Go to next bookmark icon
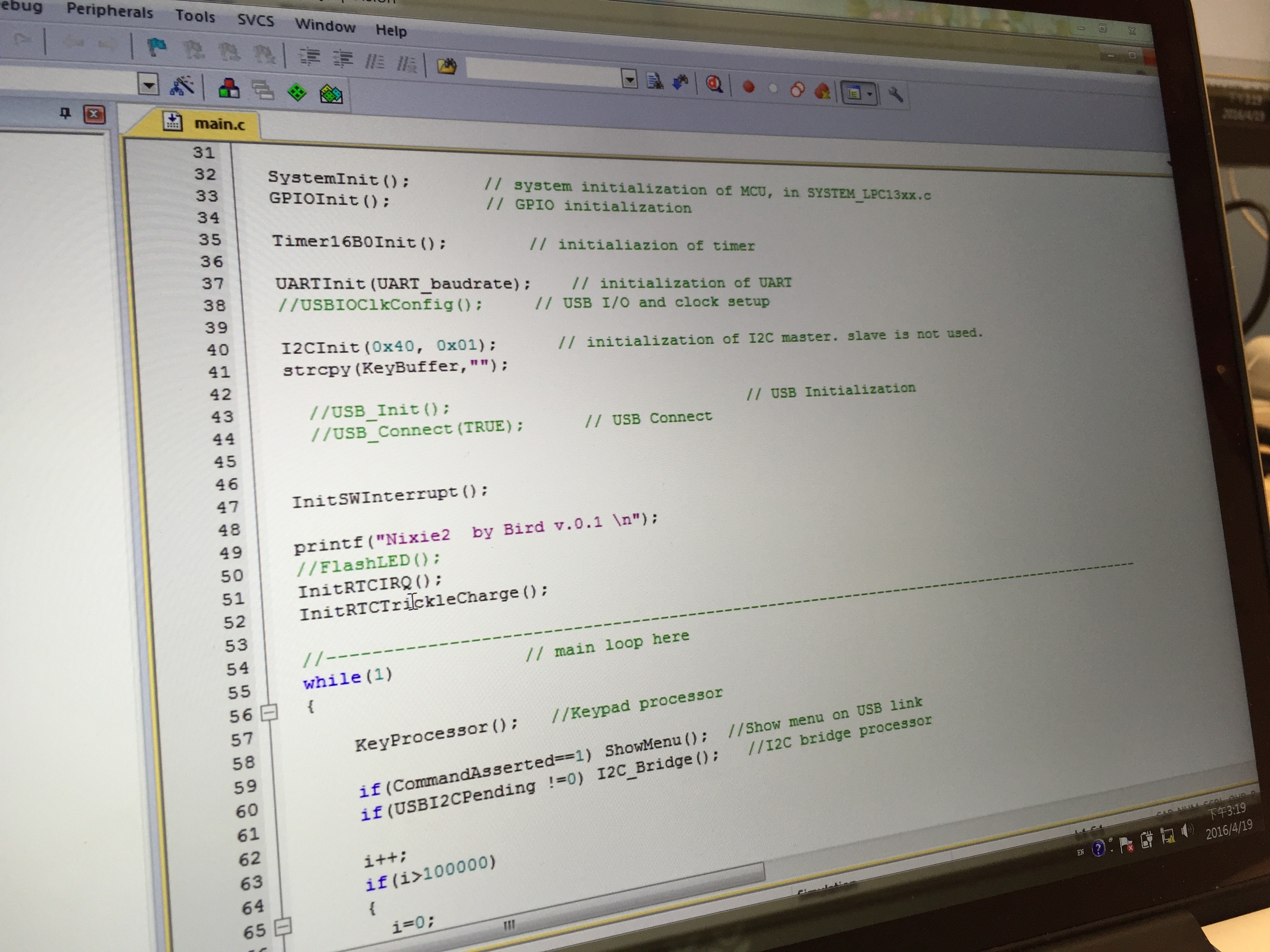This screenshot has width=1270, height=952. [x=229, y=53]
